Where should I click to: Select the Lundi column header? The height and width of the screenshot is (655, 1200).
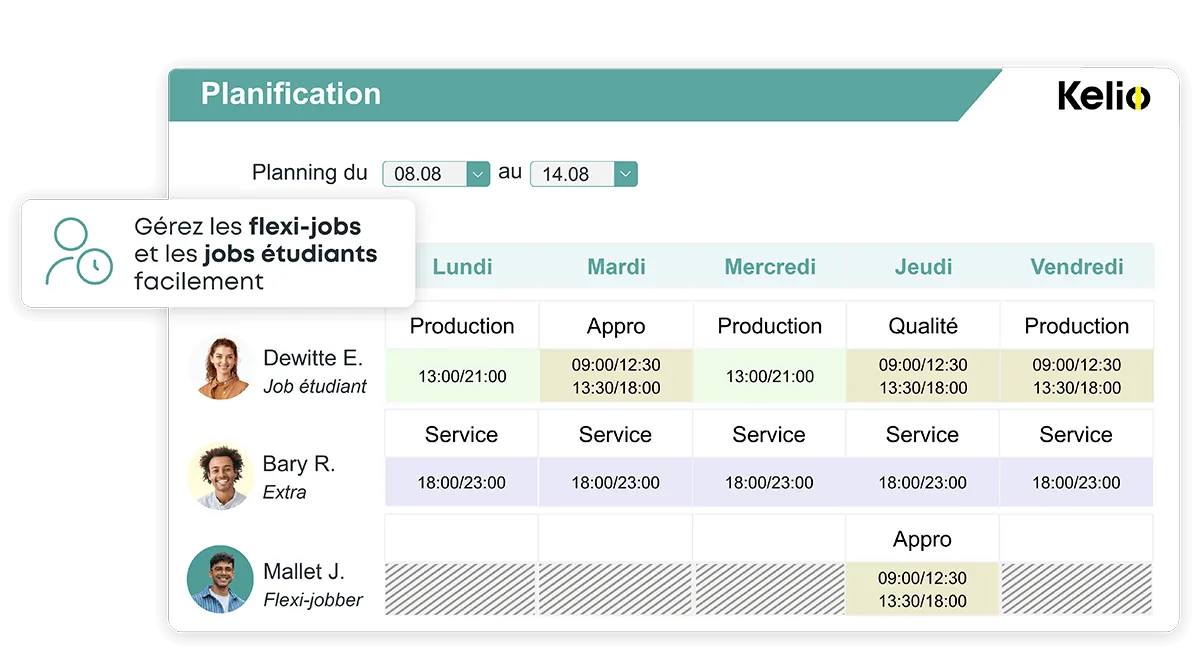462,267
